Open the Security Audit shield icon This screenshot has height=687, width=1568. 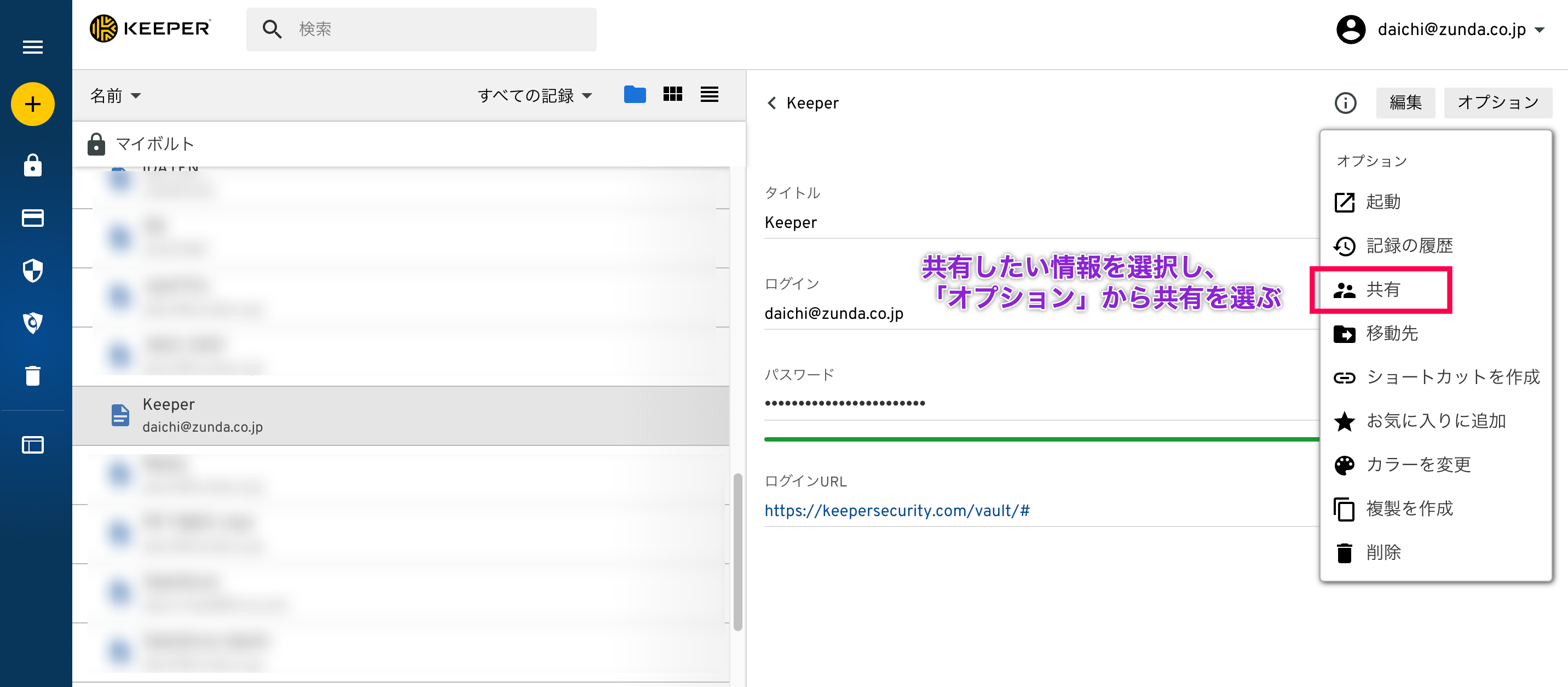point(32,271)
